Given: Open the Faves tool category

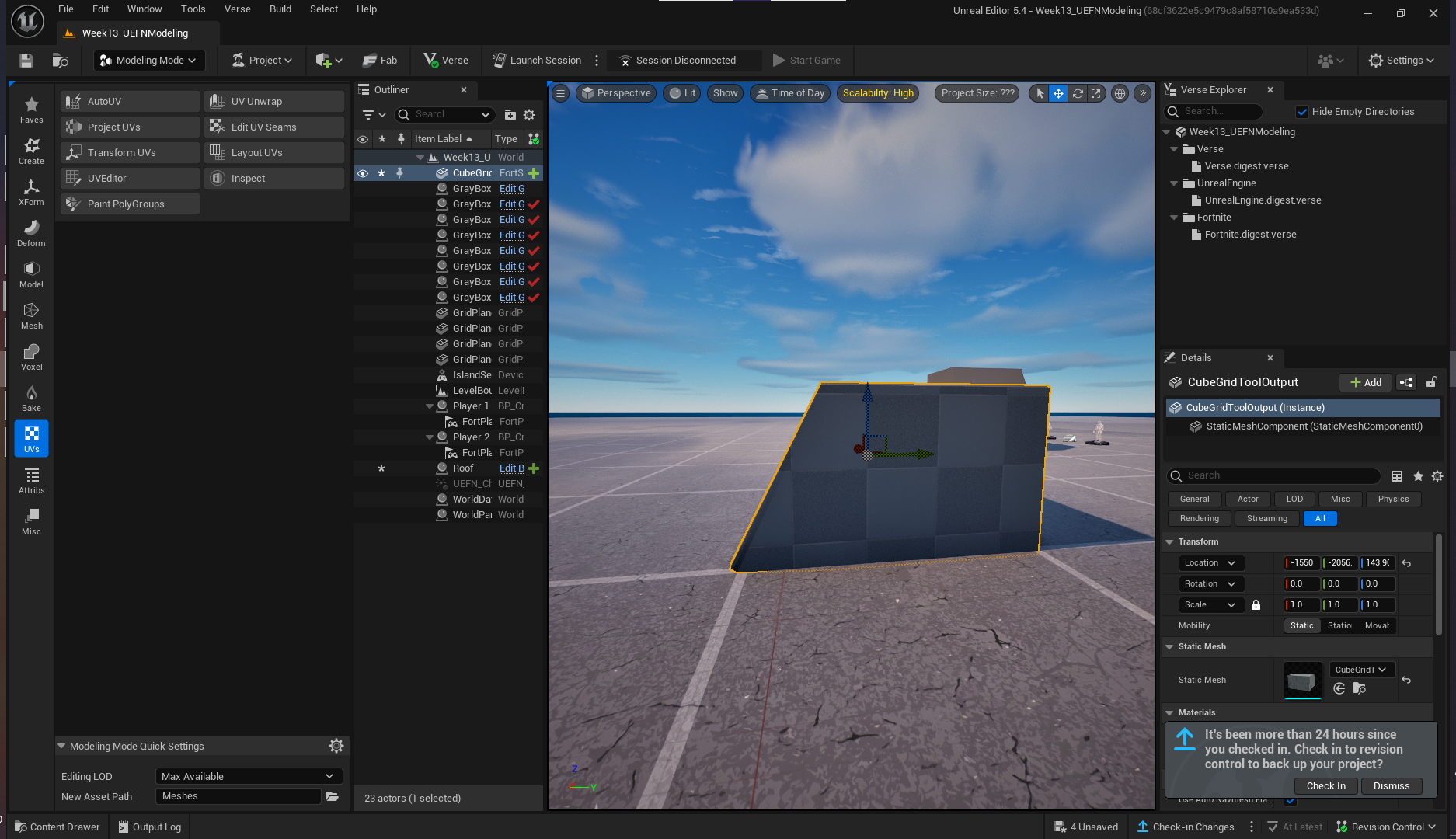Looking at the screenshot, I should click(x=31, y=110).
